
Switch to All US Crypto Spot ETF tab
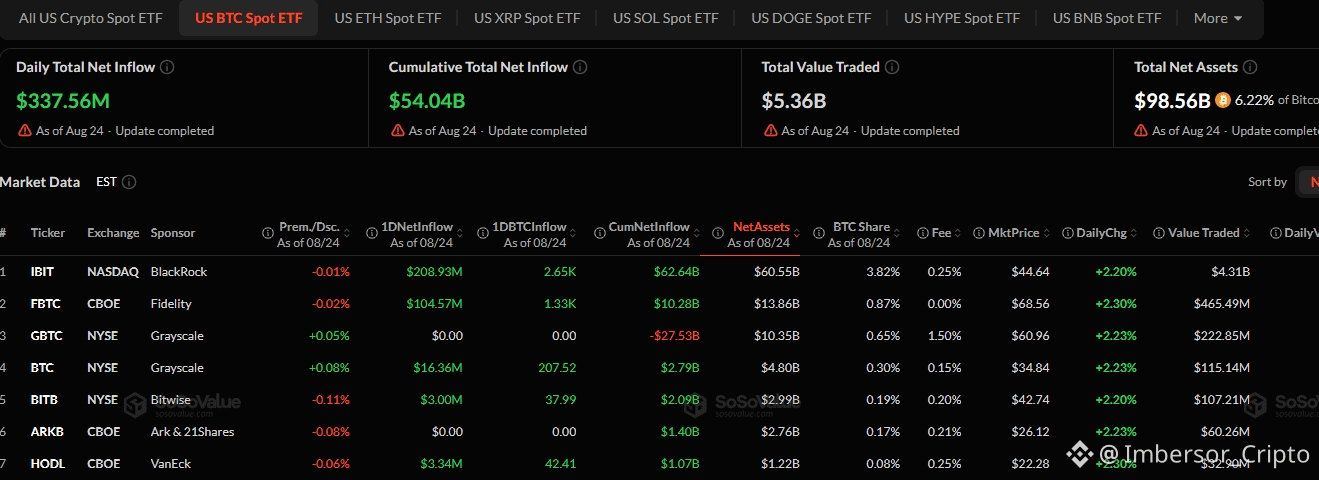[89, 18]
